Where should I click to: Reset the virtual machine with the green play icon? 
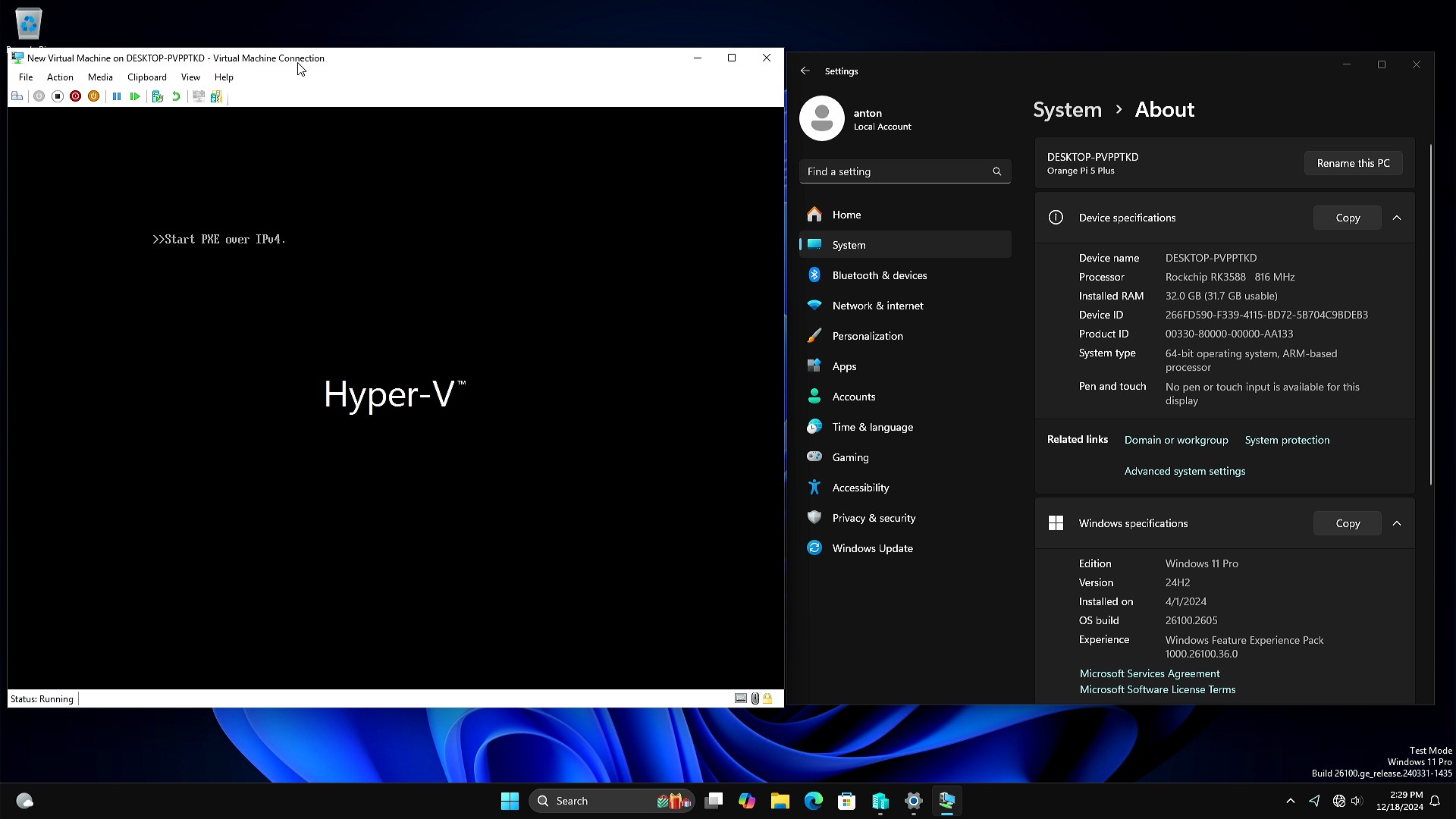[x=135, y=96]
